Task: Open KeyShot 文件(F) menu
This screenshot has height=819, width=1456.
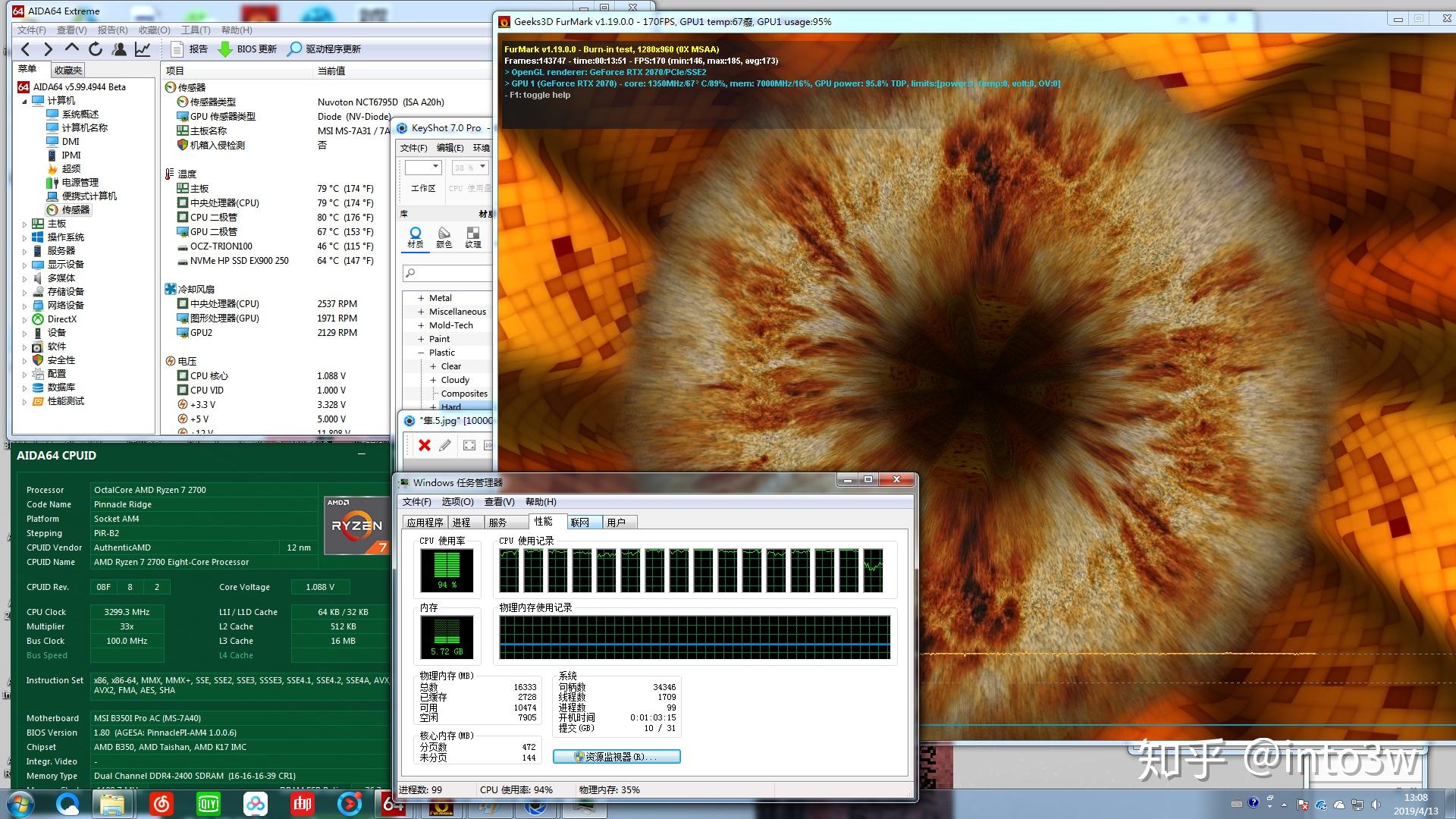Action: coord(413,148)
